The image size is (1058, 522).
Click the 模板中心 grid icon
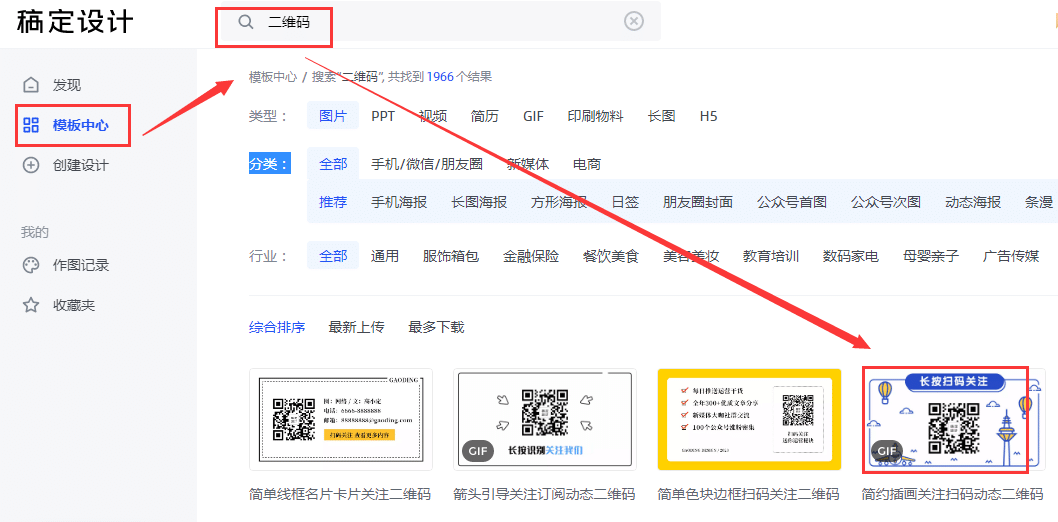tap(31, 125)
